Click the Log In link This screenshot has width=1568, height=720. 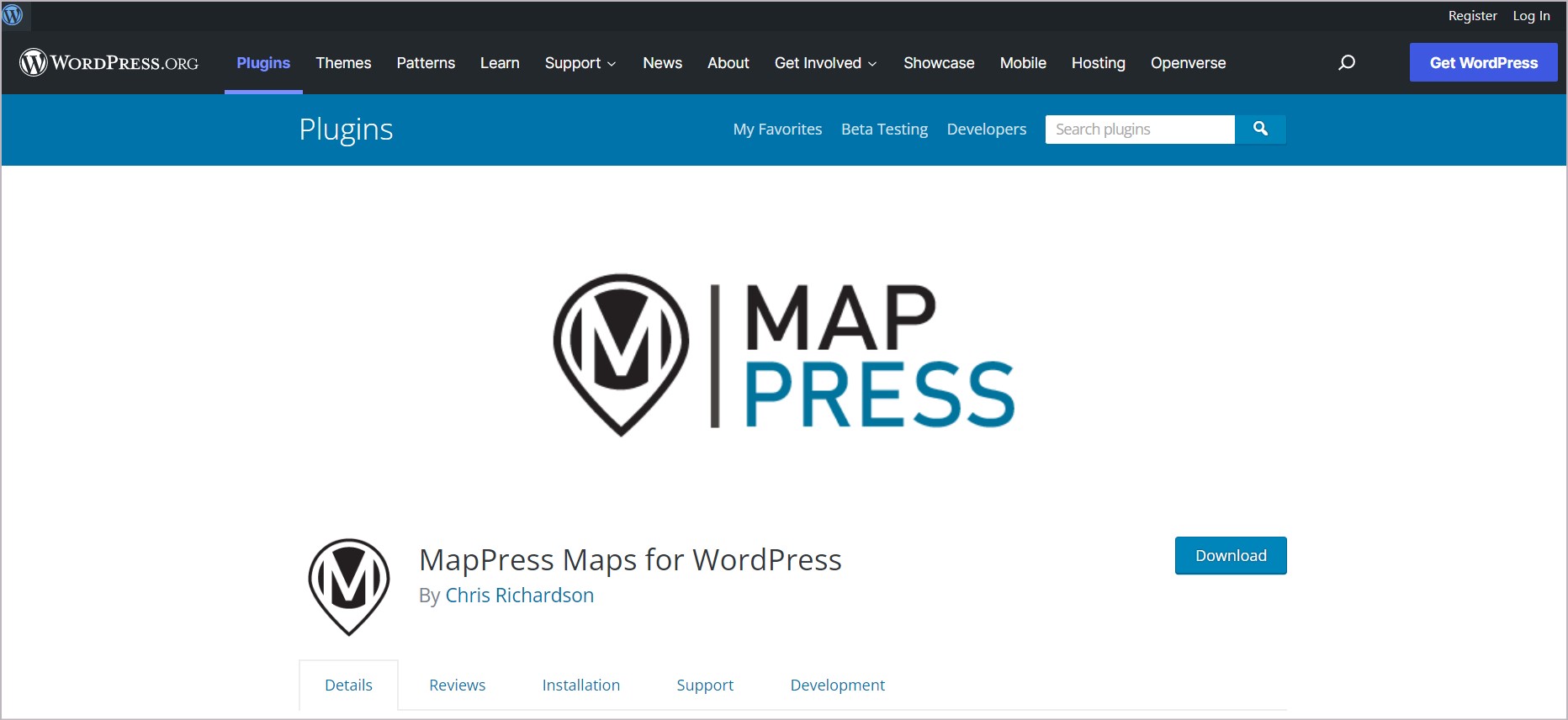pyautogui.click(x=1531, y=16)
